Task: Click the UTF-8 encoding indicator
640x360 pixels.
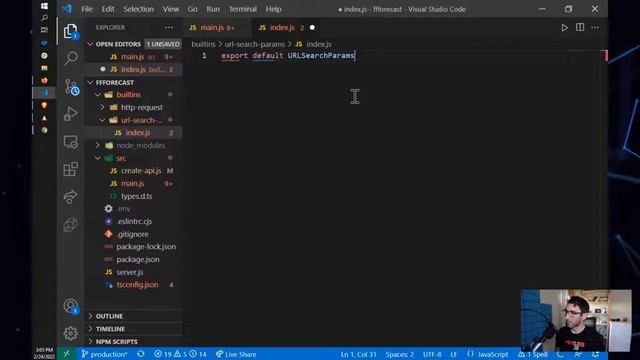Action: click(x=432, y=354)
